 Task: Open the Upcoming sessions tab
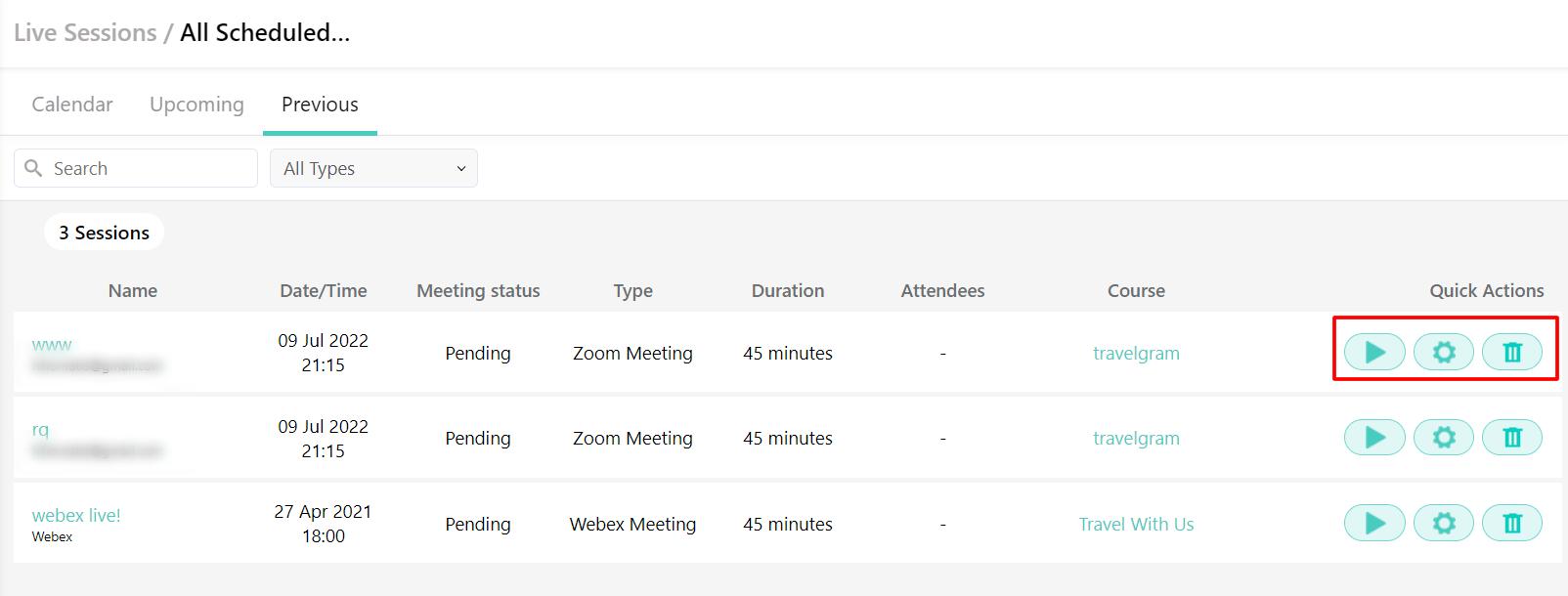click(196, 104)
